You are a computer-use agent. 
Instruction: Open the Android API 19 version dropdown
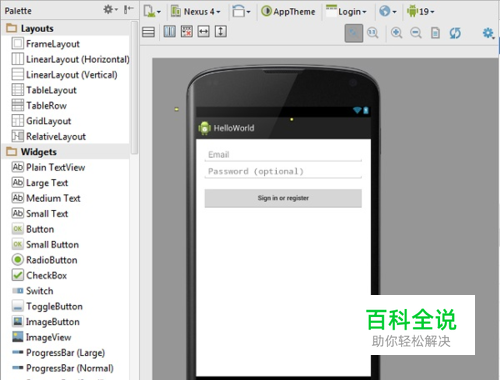[421, 11]
